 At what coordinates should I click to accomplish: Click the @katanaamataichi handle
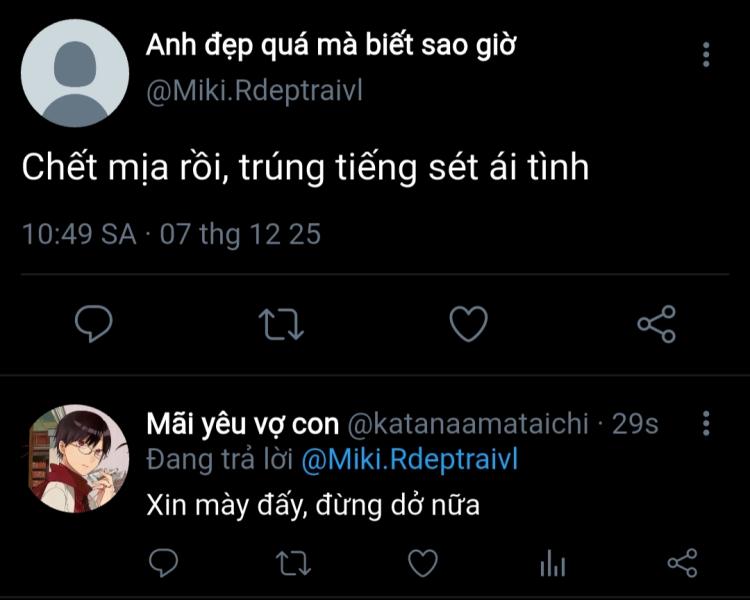click(468, 424)
